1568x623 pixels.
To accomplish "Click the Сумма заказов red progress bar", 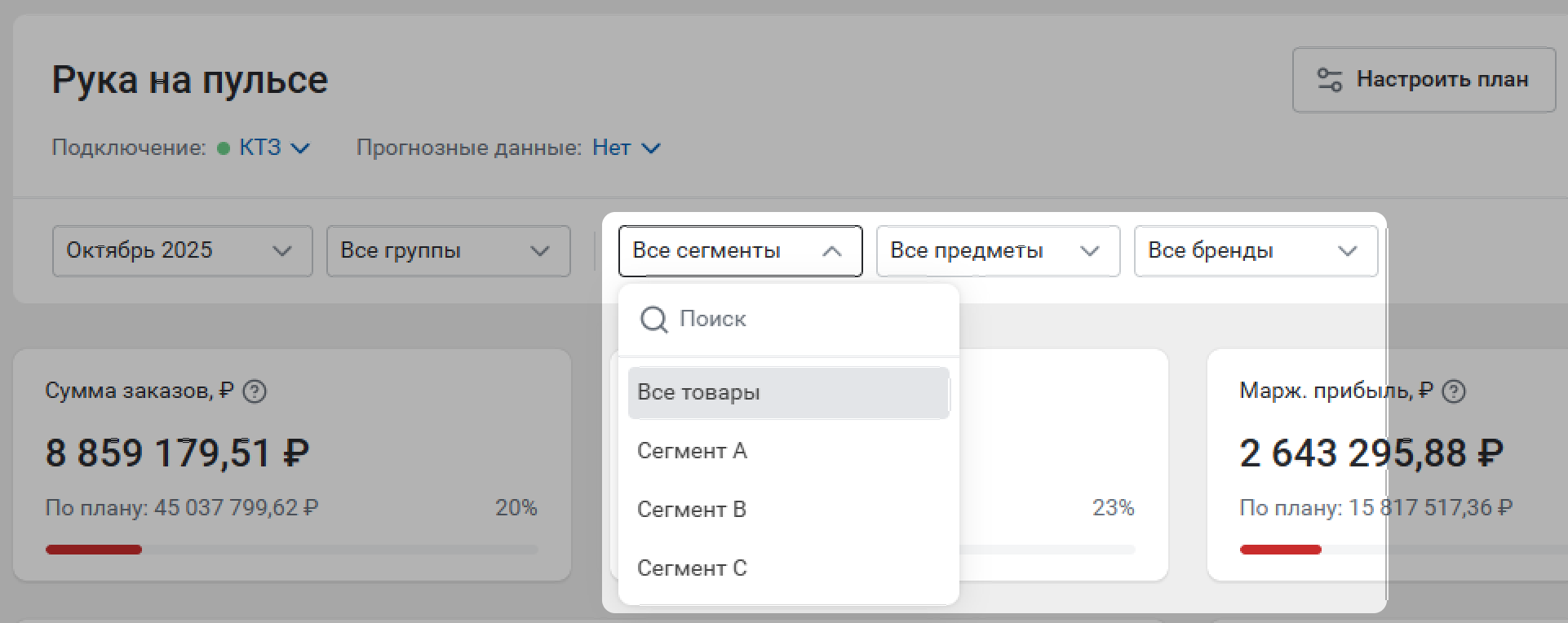I will click(x=94, y=550).
